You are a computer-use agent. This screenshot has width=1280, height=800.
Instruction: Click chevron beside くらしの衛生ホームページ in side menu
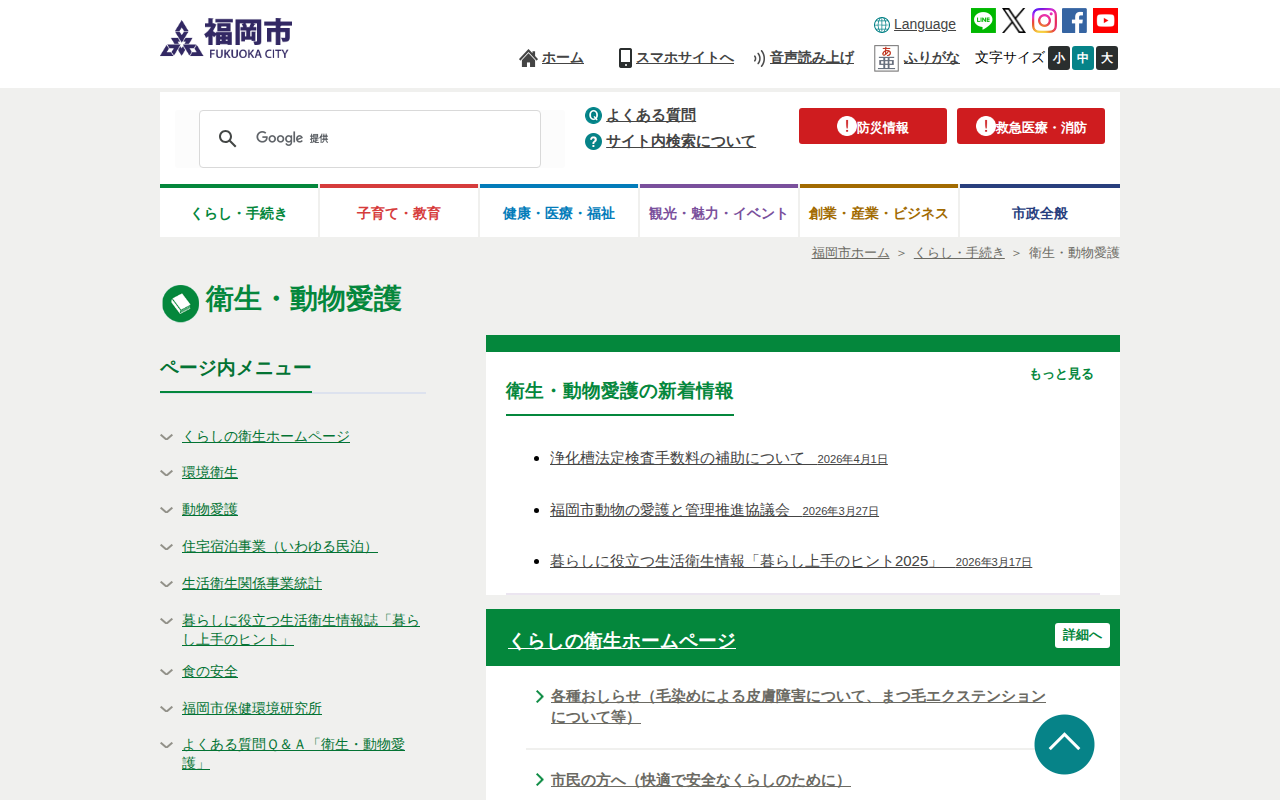[x=167, y=437]
